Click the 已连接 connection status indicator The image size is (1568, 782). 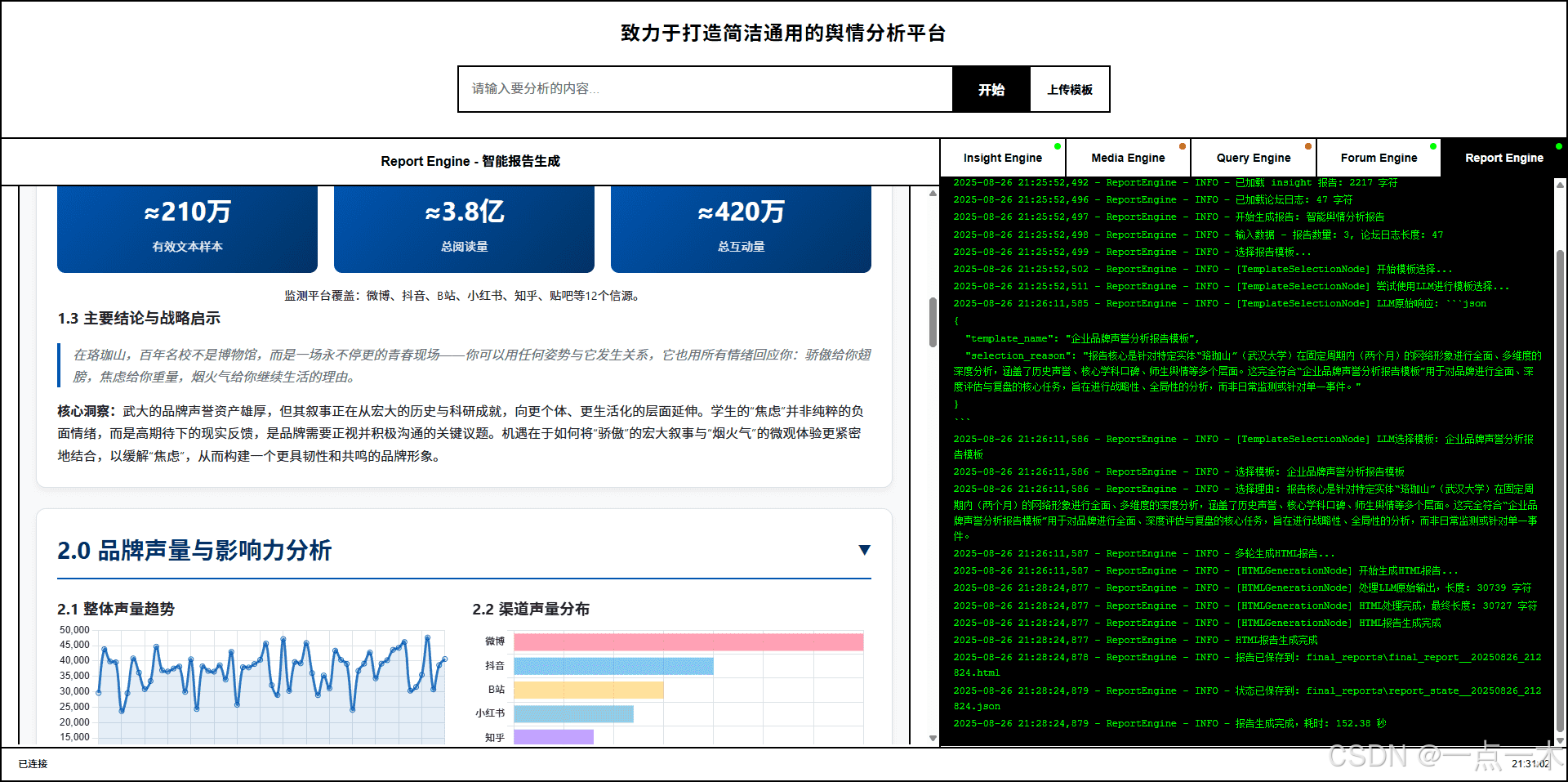point(33,764)
